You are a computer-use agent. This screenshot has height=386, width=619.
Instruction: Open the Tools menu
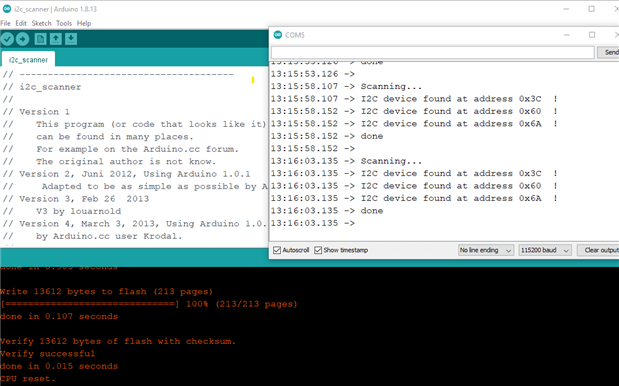[64, 23]
